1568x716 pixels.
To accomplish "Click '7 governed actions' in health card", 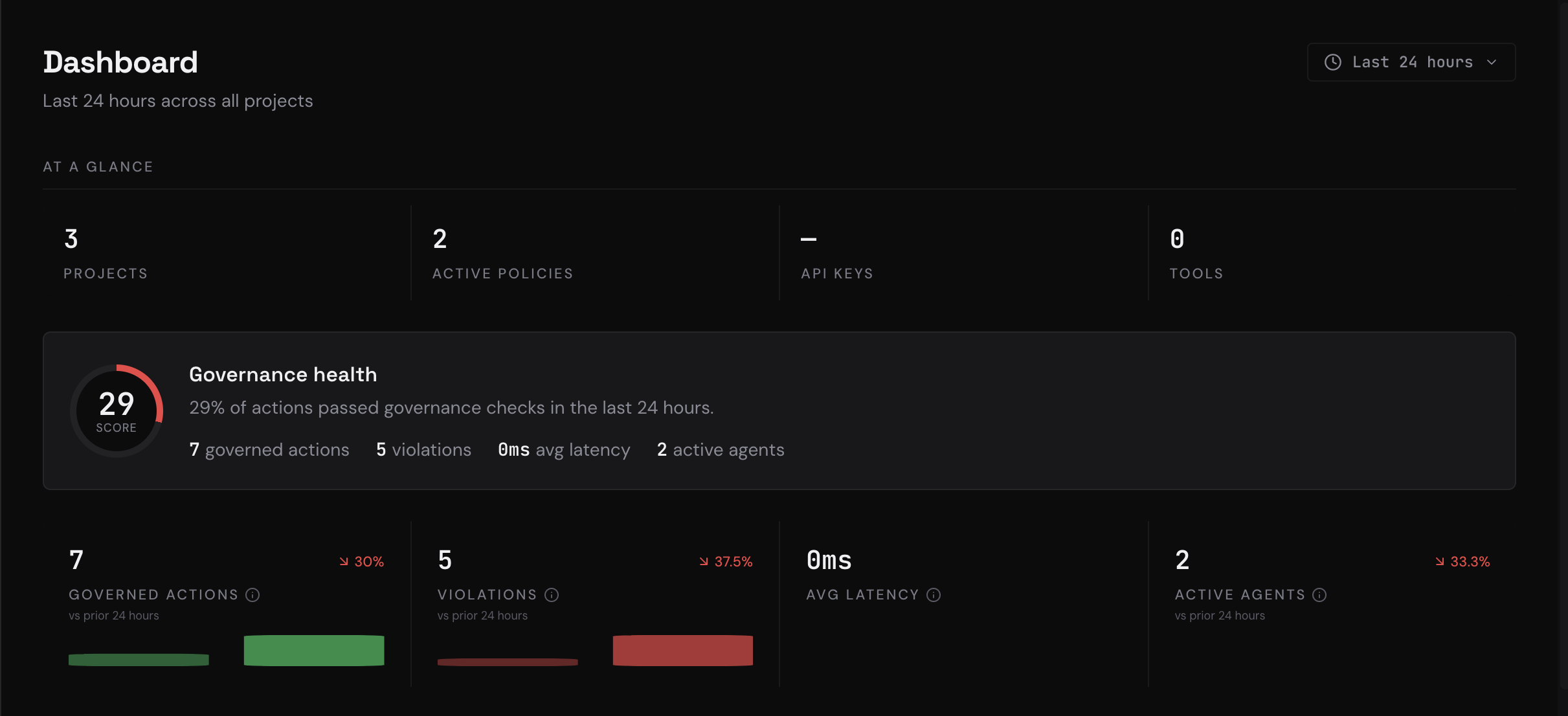I will (269, 450).
